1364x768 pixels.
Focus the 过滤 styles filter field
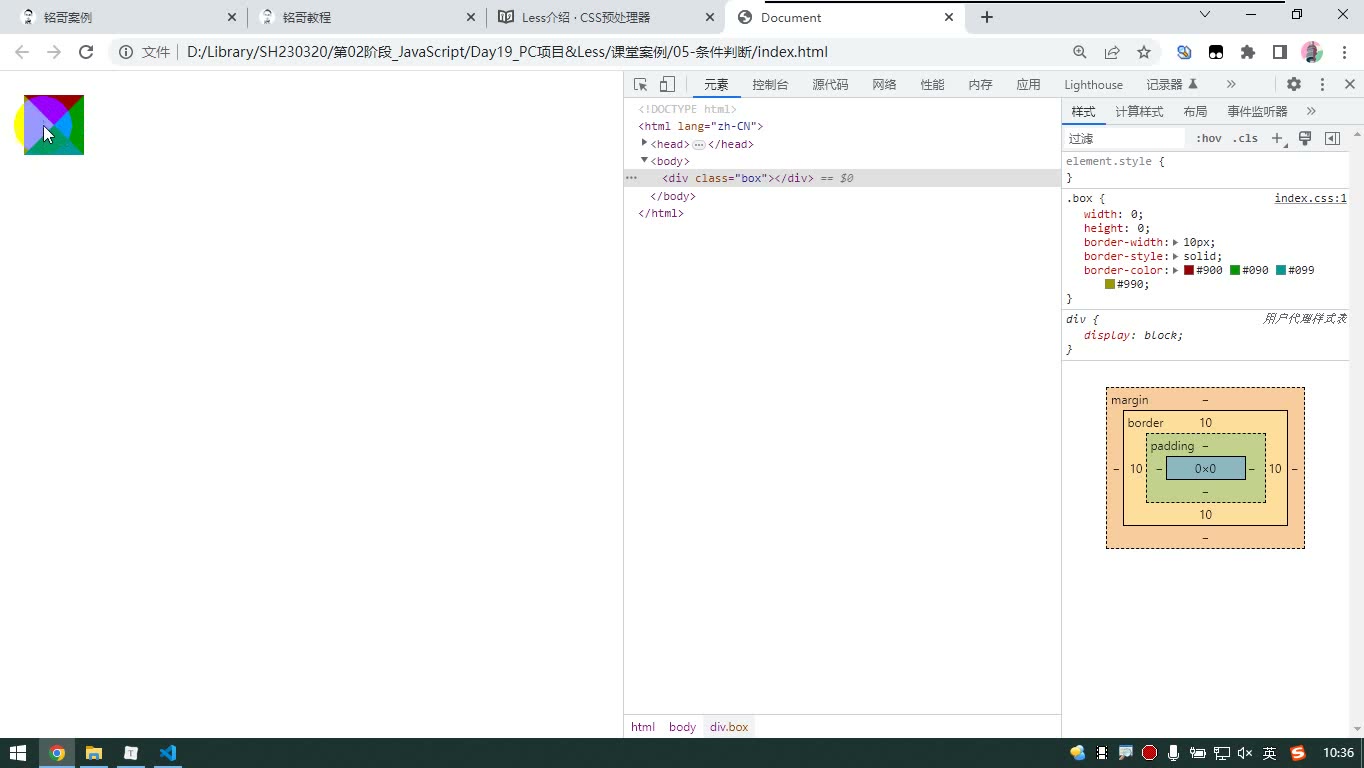(x=1125, y=139)
